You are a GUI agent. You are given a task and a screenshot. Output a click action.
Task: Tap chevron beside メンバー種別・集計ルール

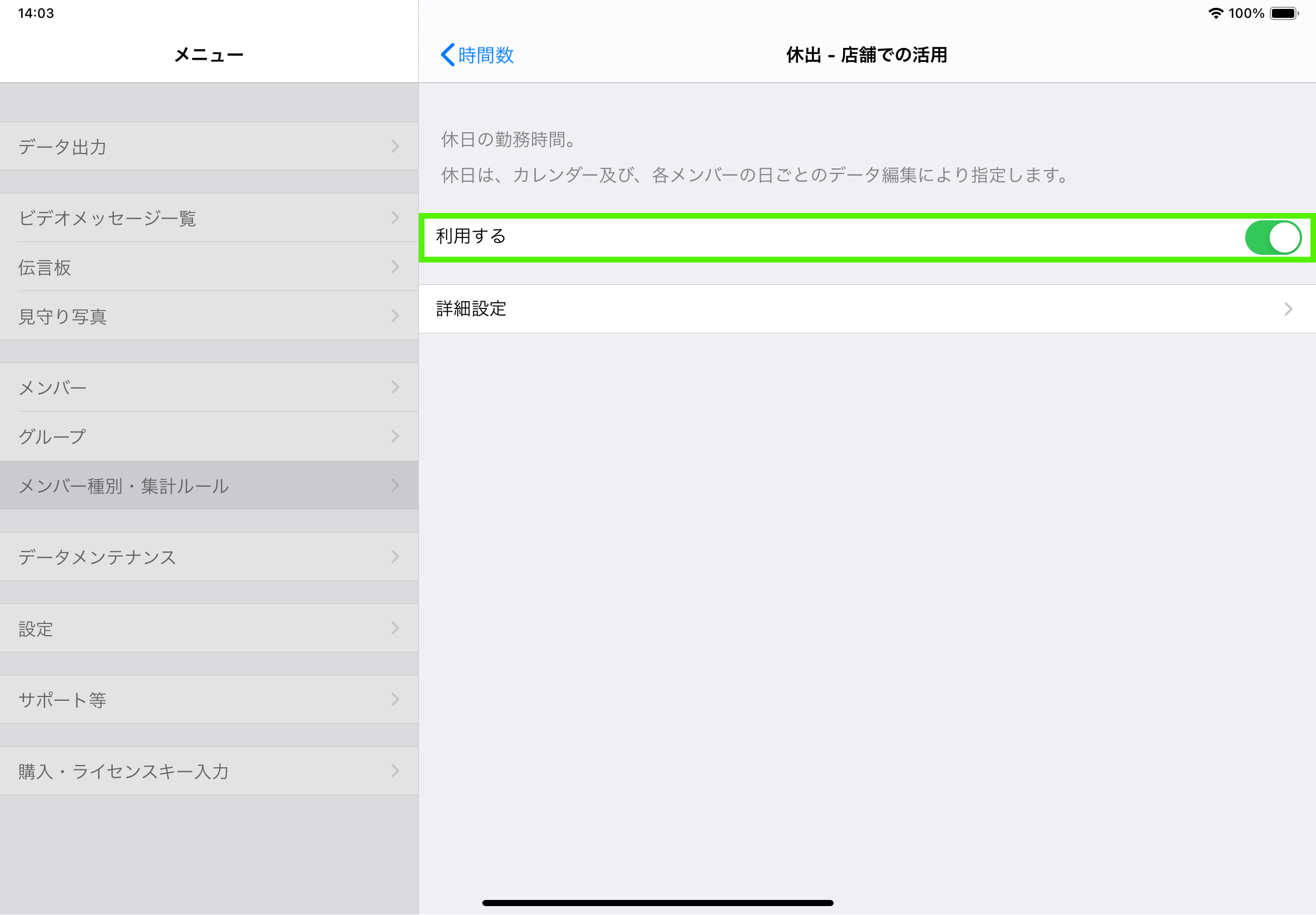tap(395, 486)
